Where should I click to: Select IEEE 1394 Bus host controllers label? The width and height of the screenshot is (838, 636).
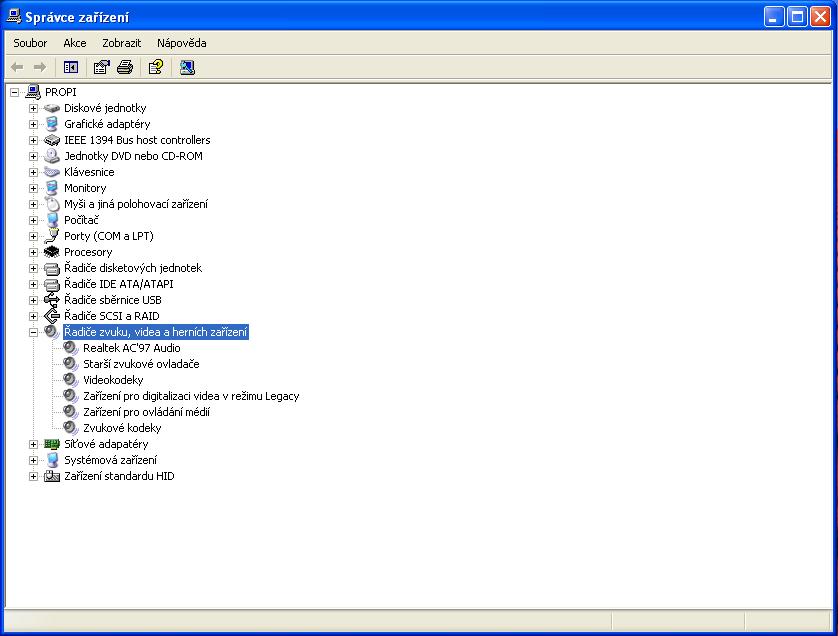click(x=137, y=140)
